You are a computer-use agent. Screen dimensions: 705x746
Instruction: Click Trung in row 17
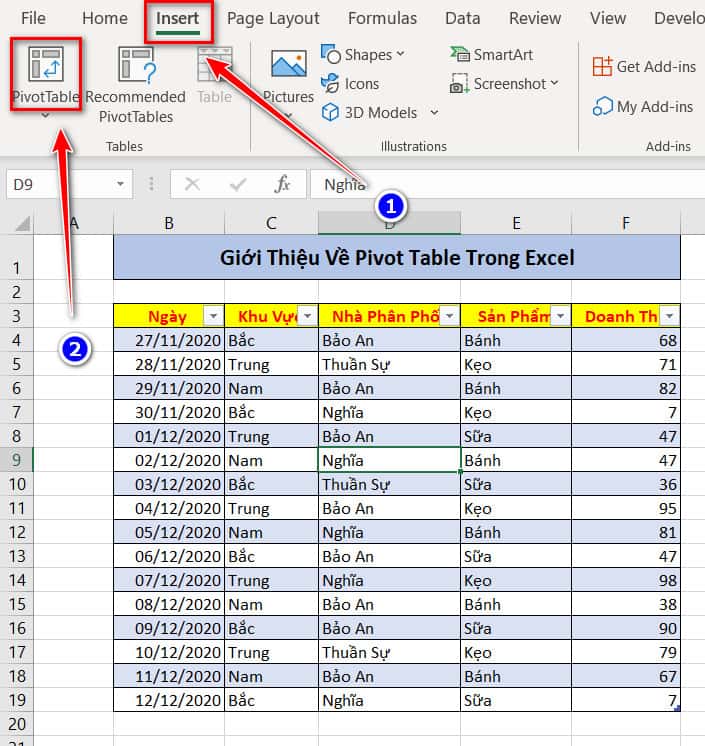pos(271,652)
